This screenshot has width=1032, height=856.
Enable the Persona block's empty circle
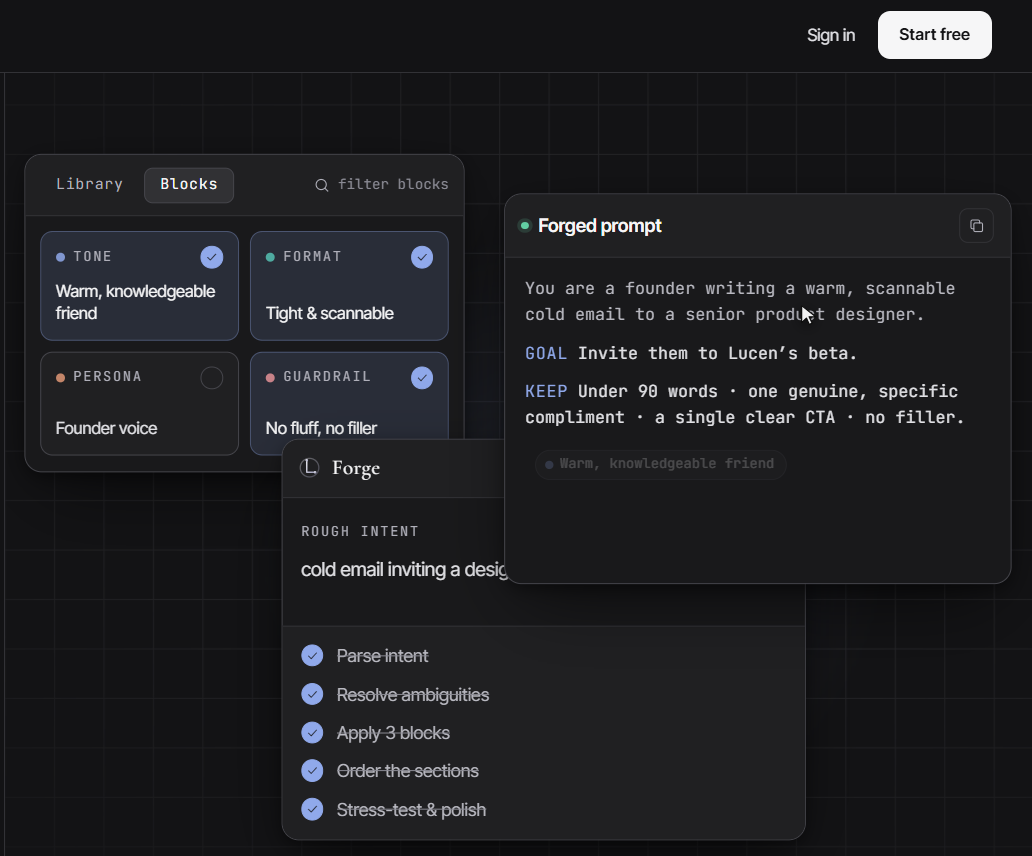[x=212, y=378]
